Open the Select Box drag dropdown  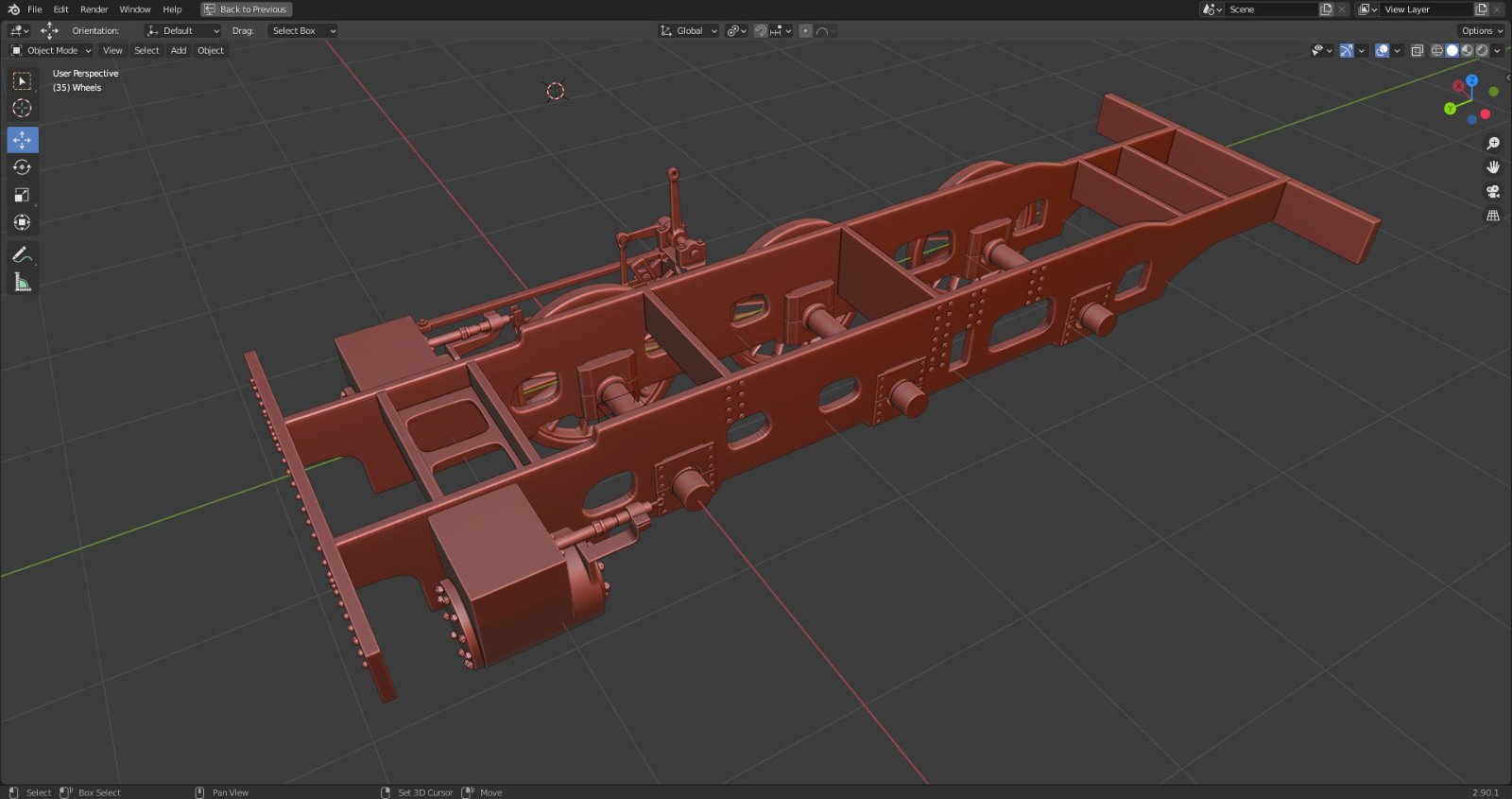[302, 31]
